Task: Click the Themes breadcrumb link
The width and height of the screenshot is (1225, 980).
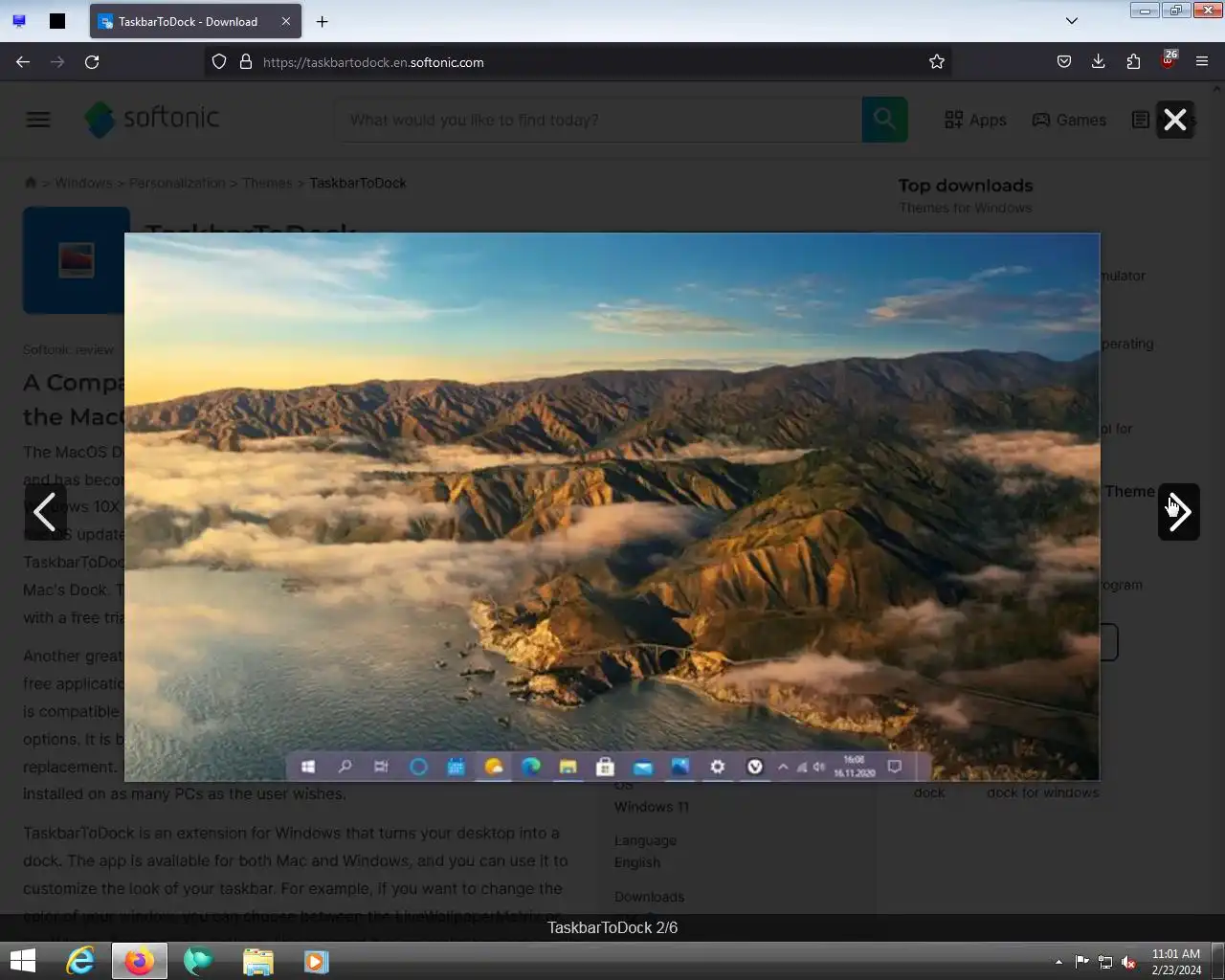Action: (267, 183)
